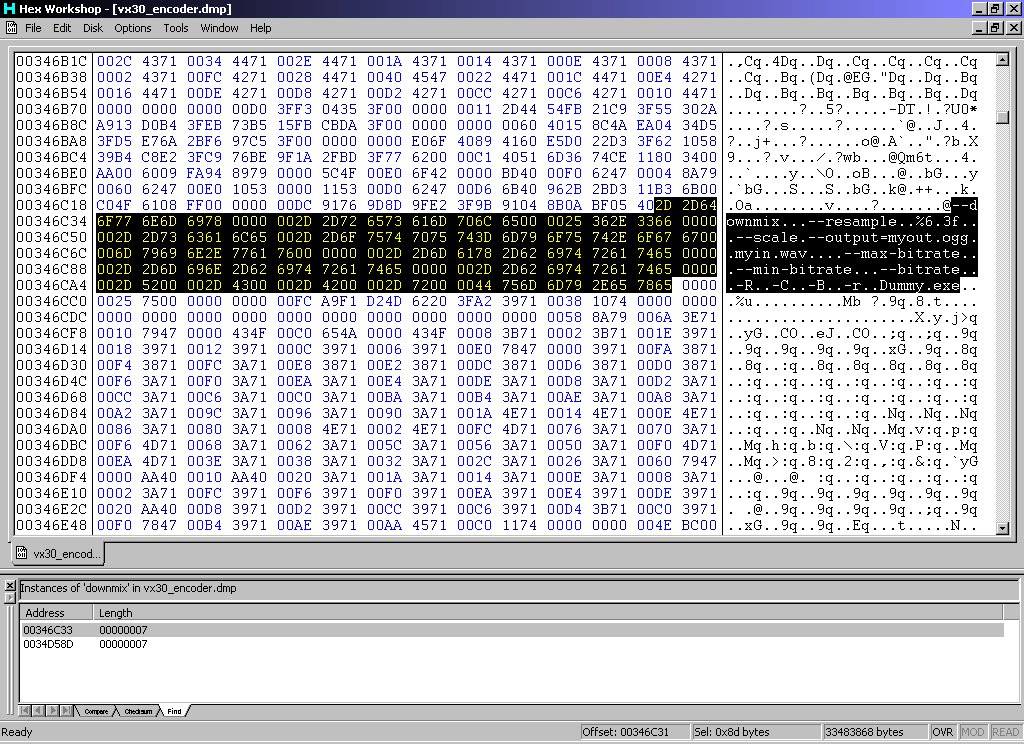Open the Tools menu
The width and height of the screenshot is (1024, 744).
coord(176,28)
